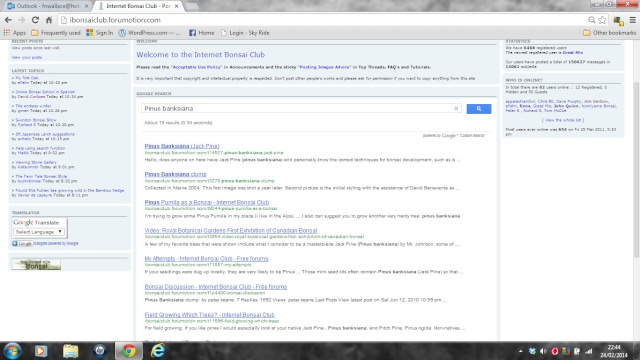
Task: Clear the search box with the X
Action: [456, 109]
